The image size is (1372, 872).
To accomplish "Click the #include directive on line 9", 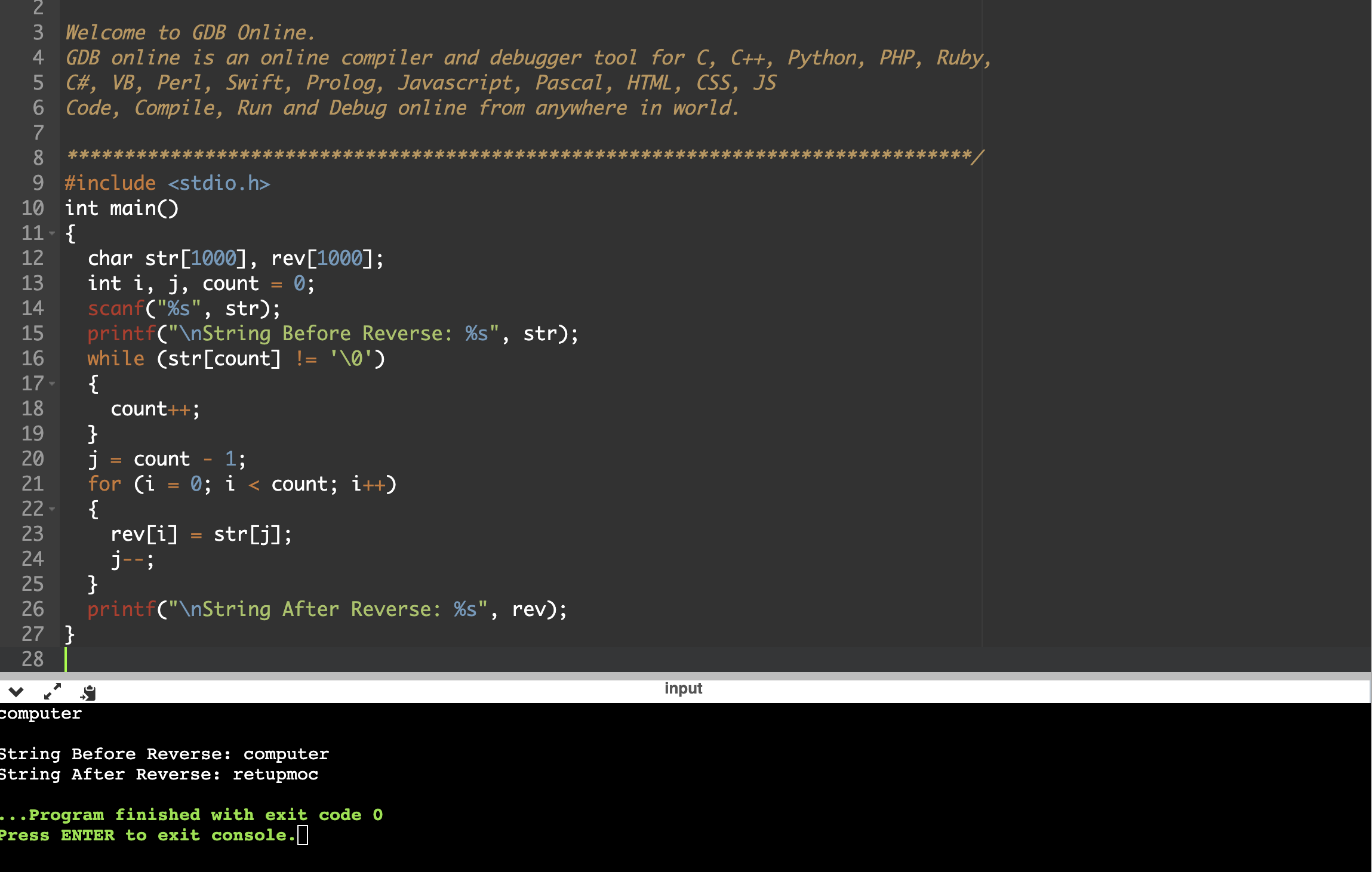I will coord(110,183).
